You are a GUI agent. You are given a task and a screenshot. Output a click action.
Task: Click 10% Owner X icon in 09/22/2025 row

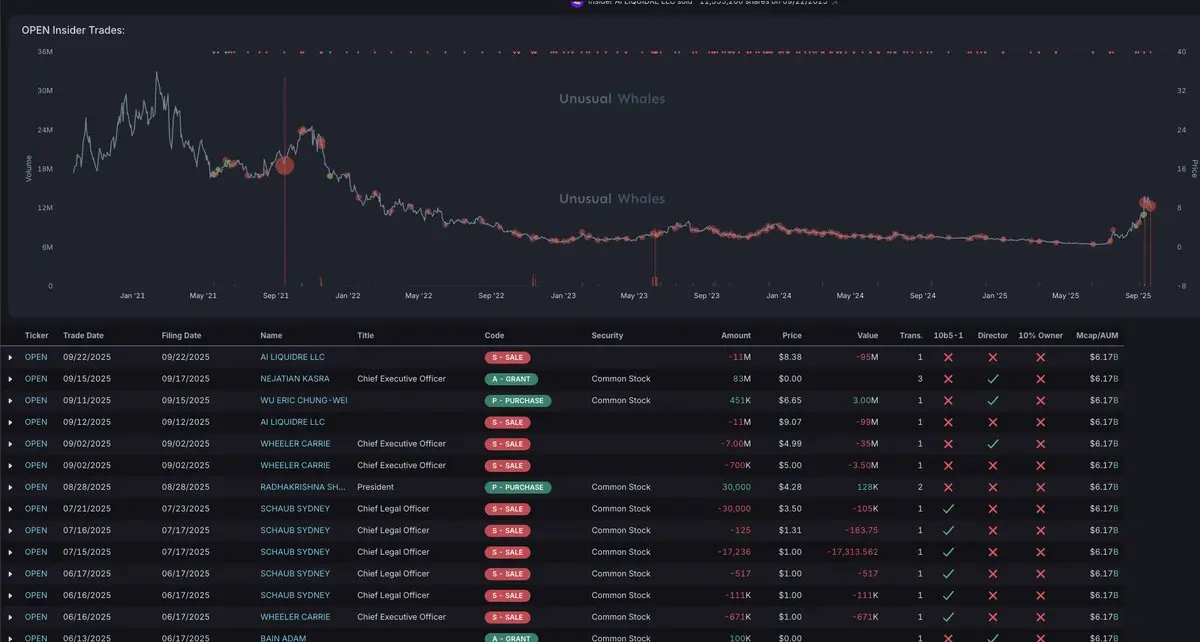click(1040, 357)
